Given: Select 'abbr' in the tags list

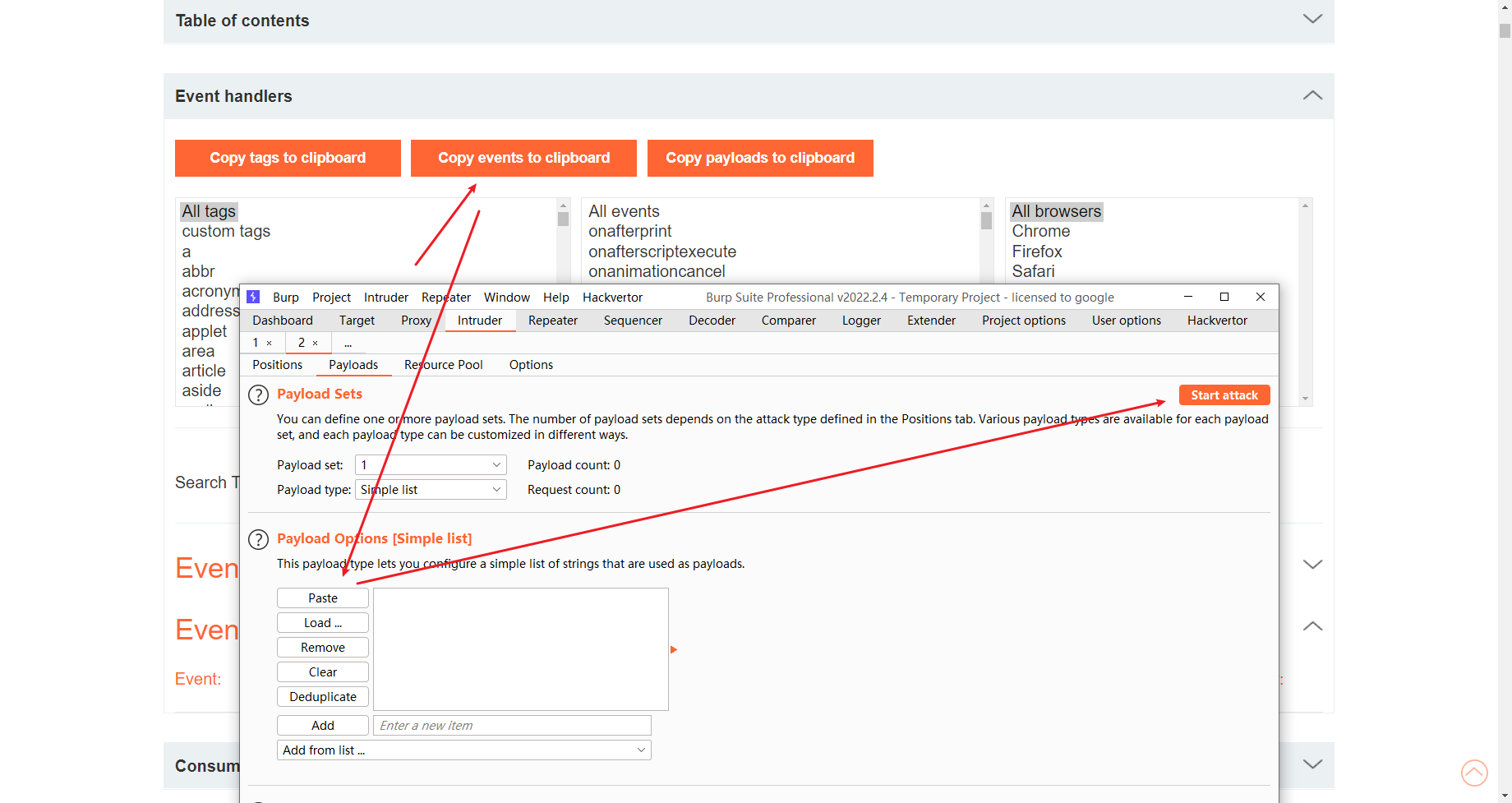Looking at the screenshot, I should point(198,271).
